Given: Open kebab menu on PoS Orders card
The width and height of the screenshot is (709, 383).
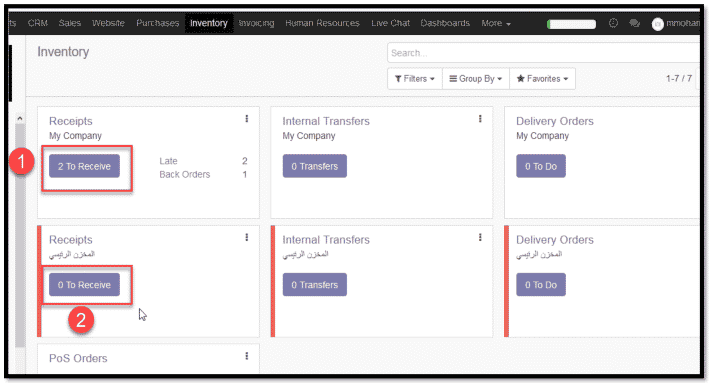Looking at the screenshot, I should point(246,356).
